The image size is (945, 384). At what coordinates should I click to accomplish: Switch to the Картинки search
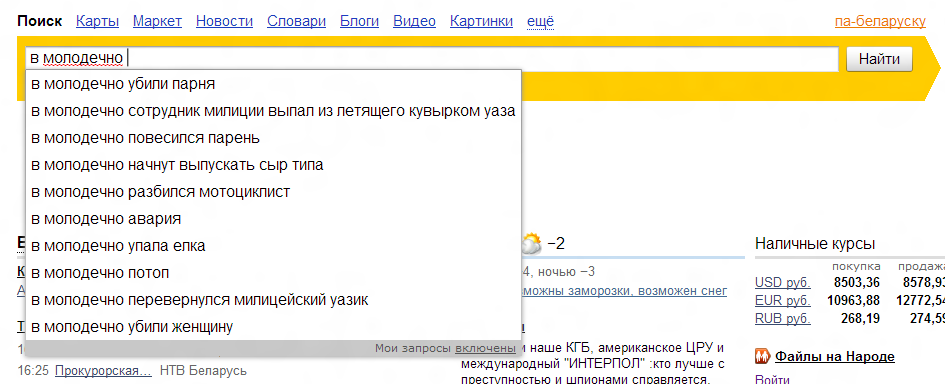[482, 22]
